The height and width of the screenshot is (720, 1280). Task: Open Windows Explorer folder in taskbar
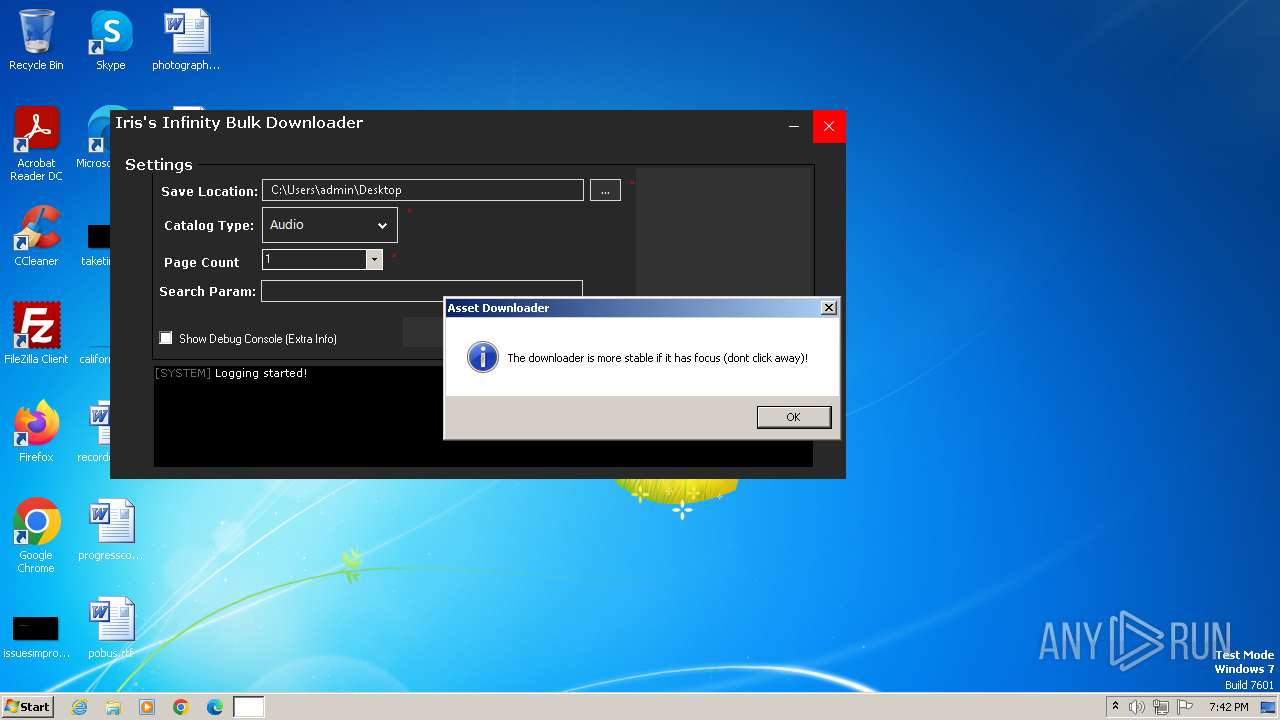click(113, 707)
